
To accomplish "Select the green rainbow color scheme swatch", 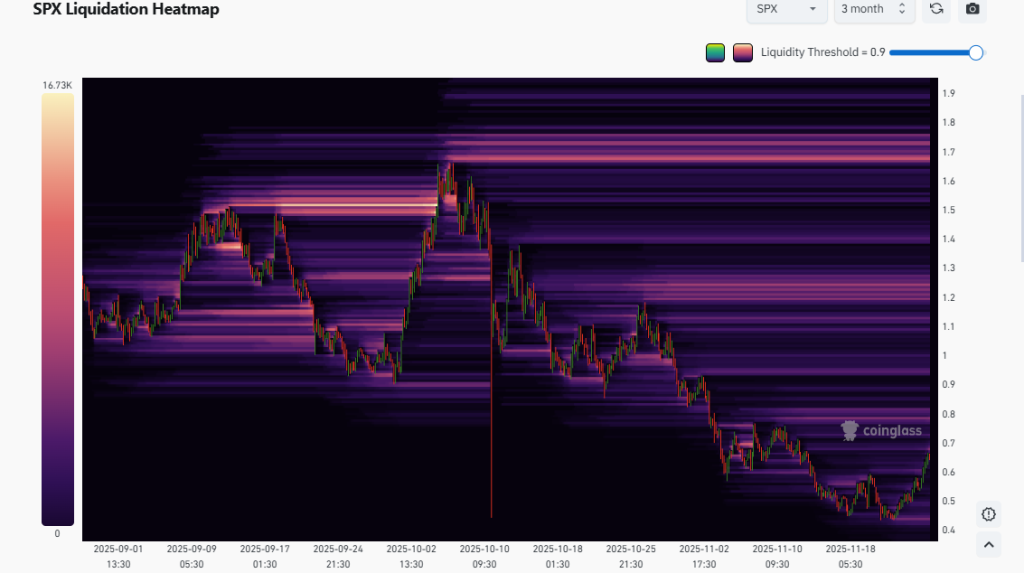I will point(714,53).
